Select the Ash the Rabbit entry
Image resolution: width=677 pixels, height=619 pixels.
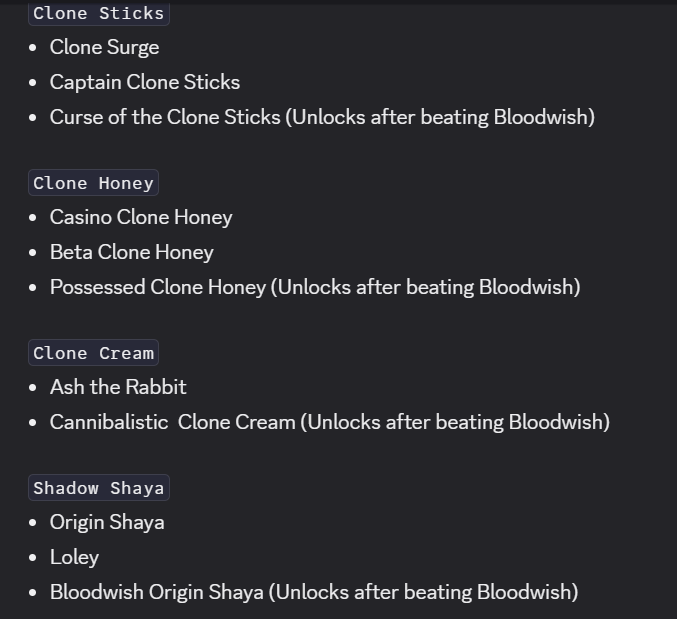pos(118,387)
